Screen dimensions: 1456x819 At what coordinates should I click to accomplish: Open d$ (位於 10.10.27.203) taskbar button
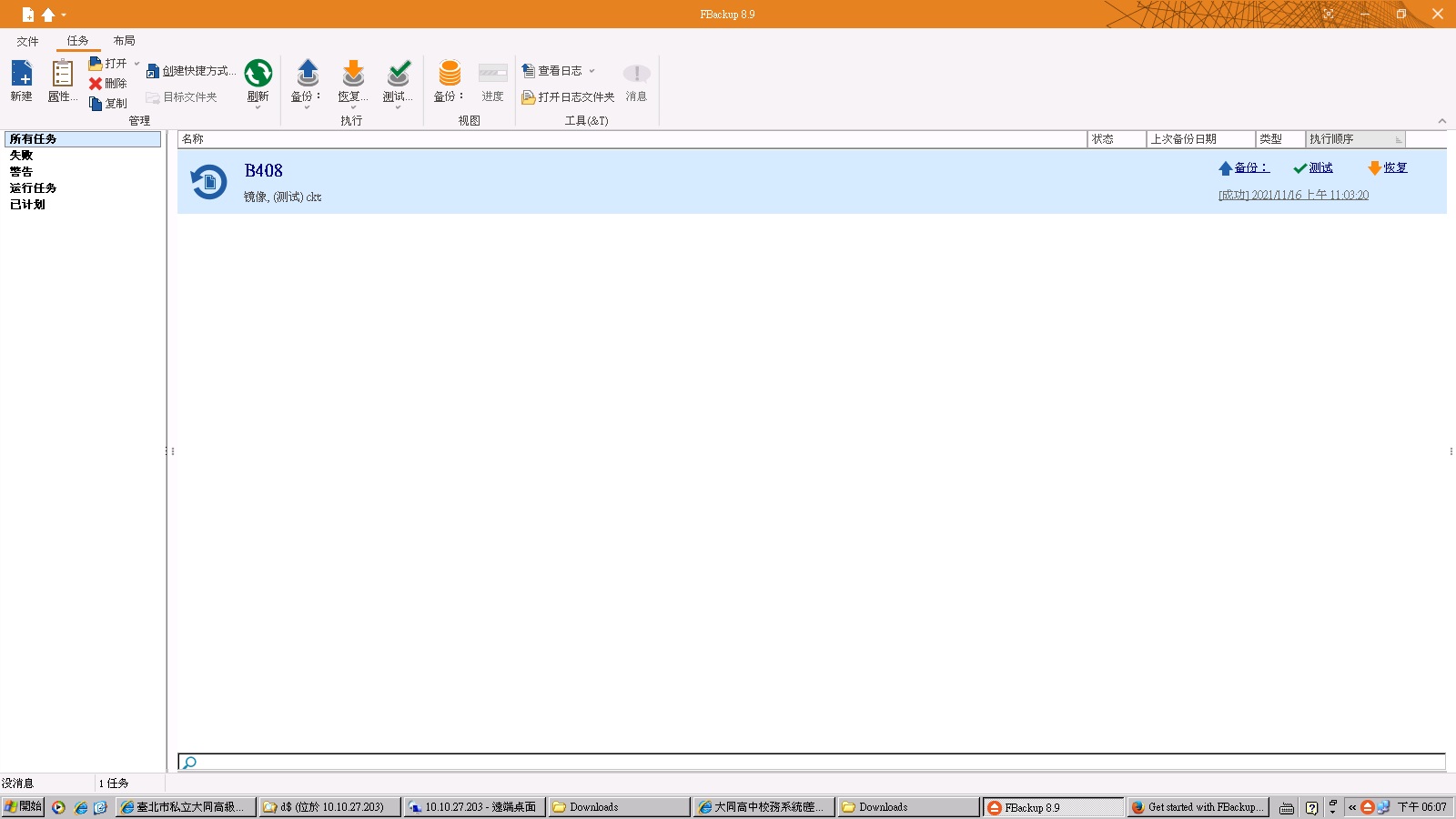pyautogui.click(x=329, y=807)
